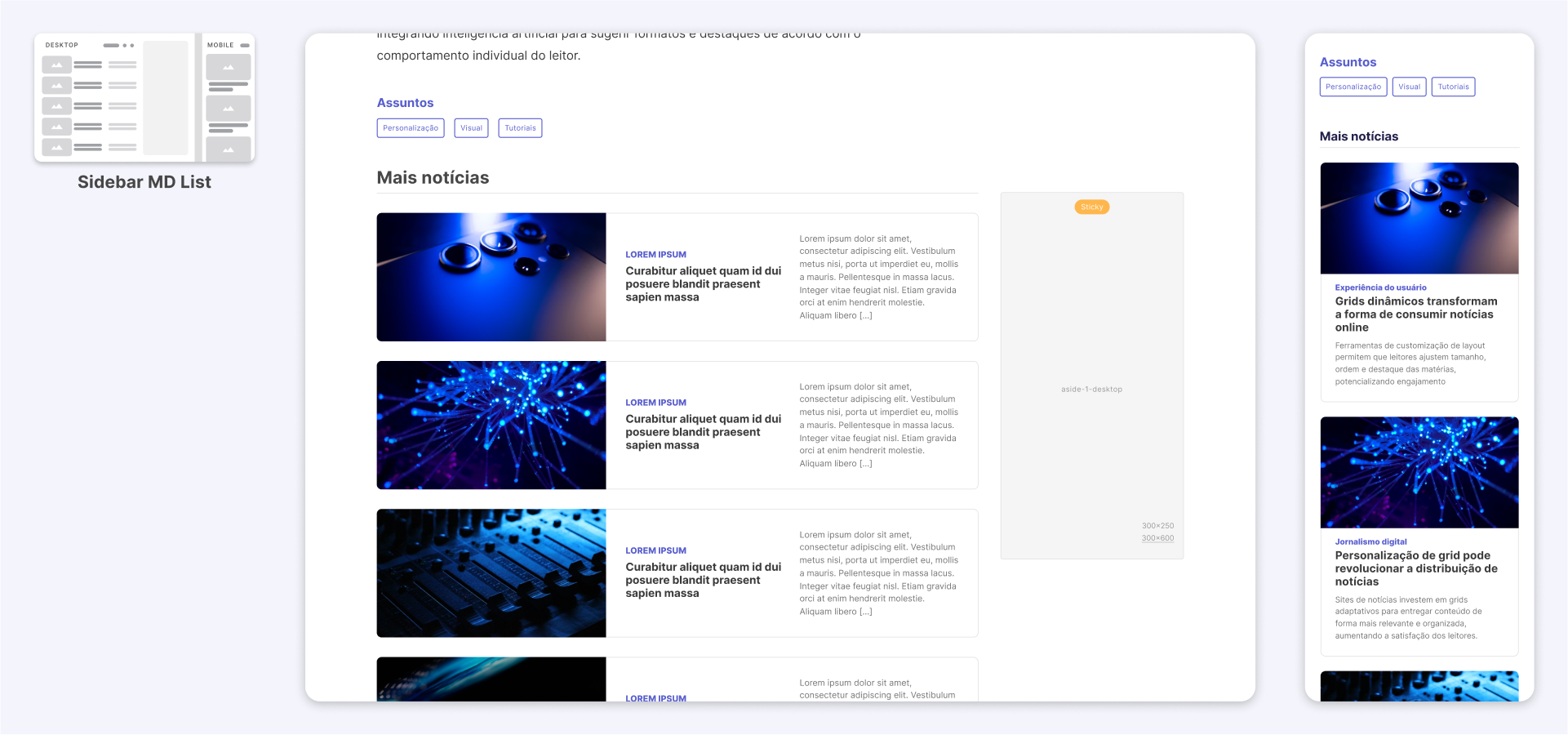
Task: Click the second desktop card's Curabitur aliquet headline
Action: 704,432
